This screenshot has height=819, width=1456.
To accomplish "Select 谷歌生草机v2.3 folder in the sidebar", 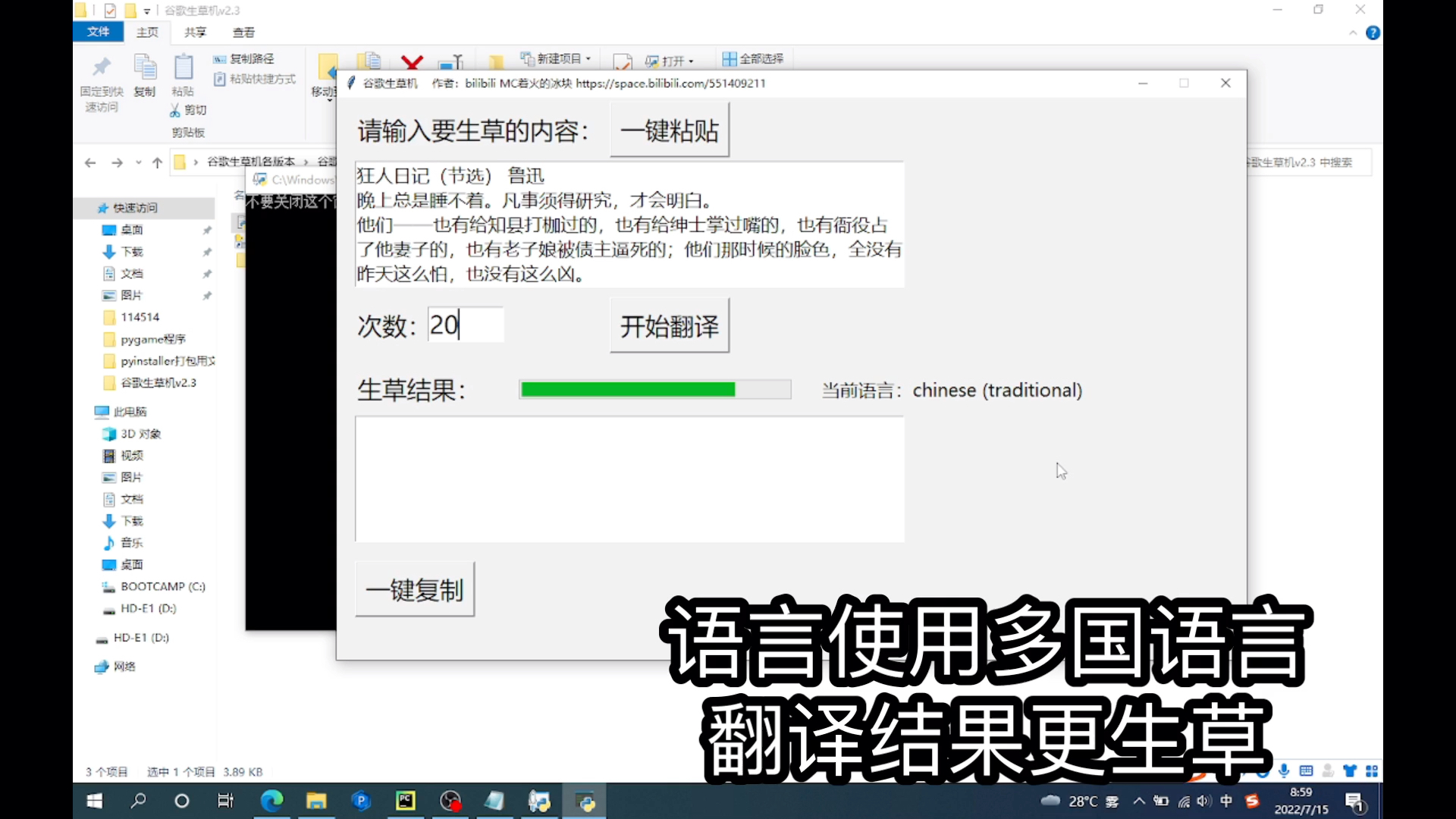I will pyautogui.click(x=158, y=383).
